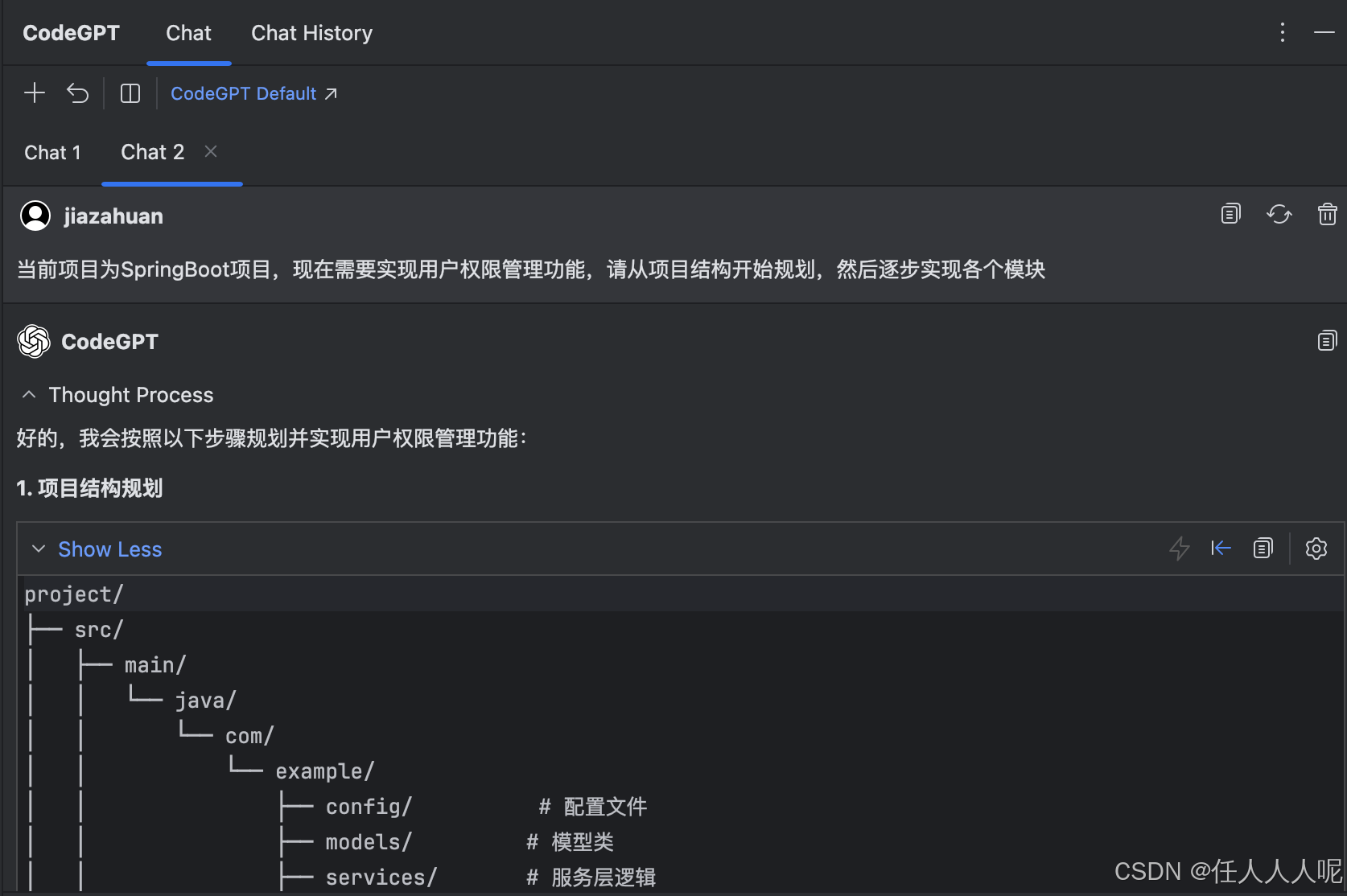This screenshot has height=896, width=1347.
Task: Select the Chat 2 tab
Action: point(153,152)
